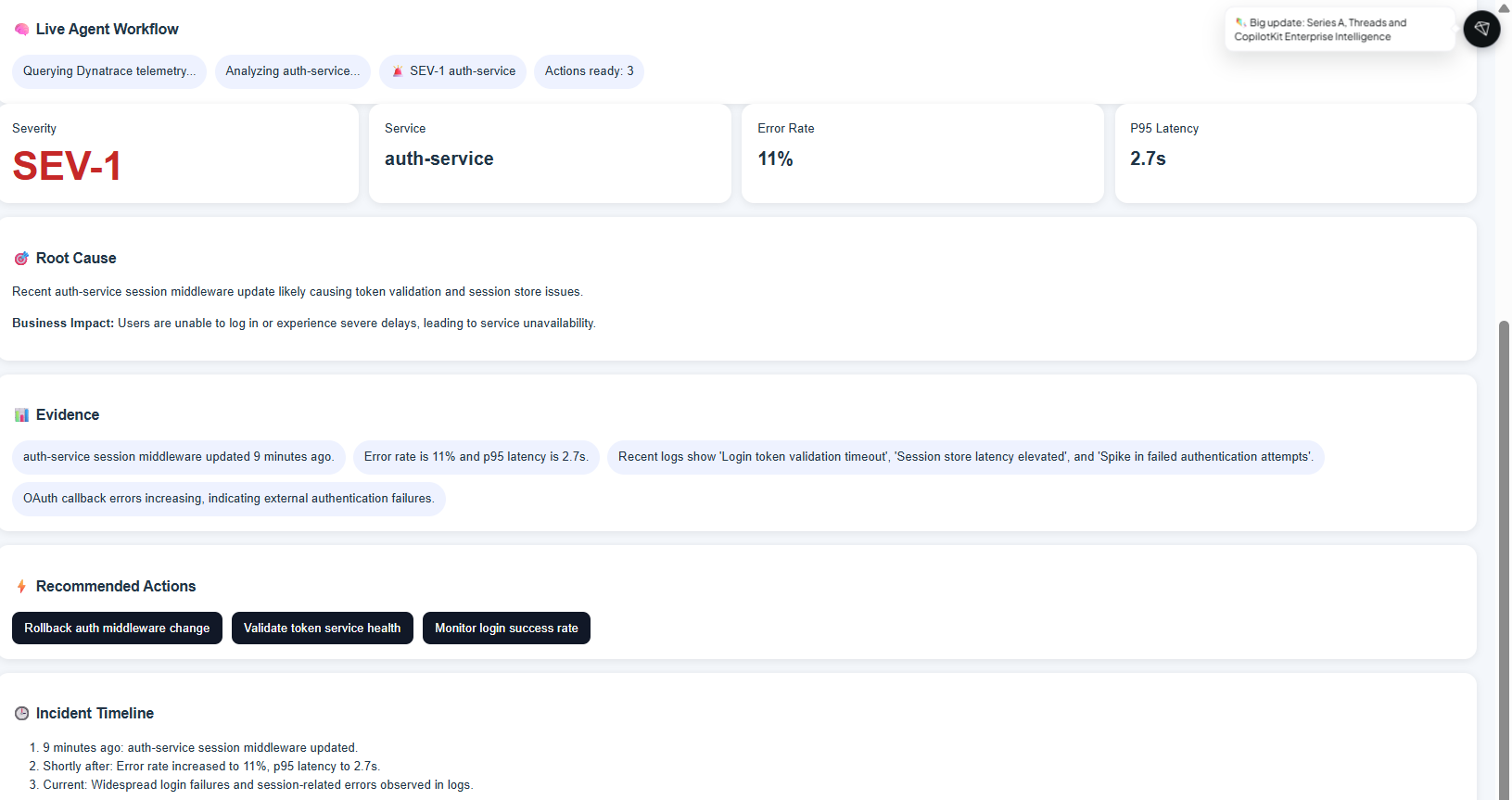Click the target icon next to Root Cause
The height and width of the screenshot is (800, 1512).
point(21,259)
